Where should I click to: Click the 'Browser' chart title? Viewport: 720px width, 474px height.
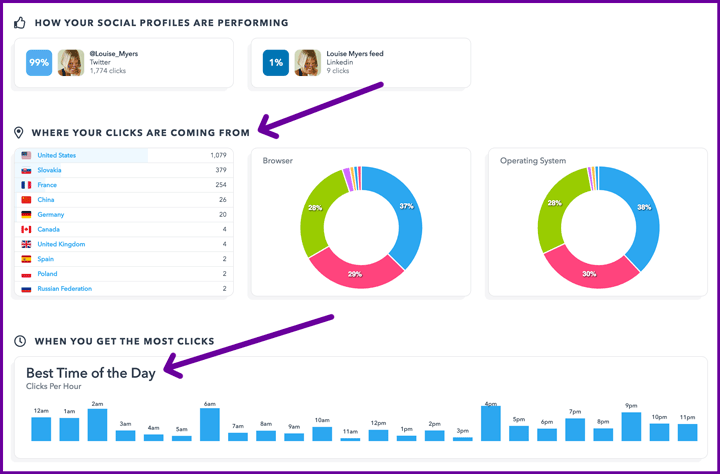(x=278, y=161)
